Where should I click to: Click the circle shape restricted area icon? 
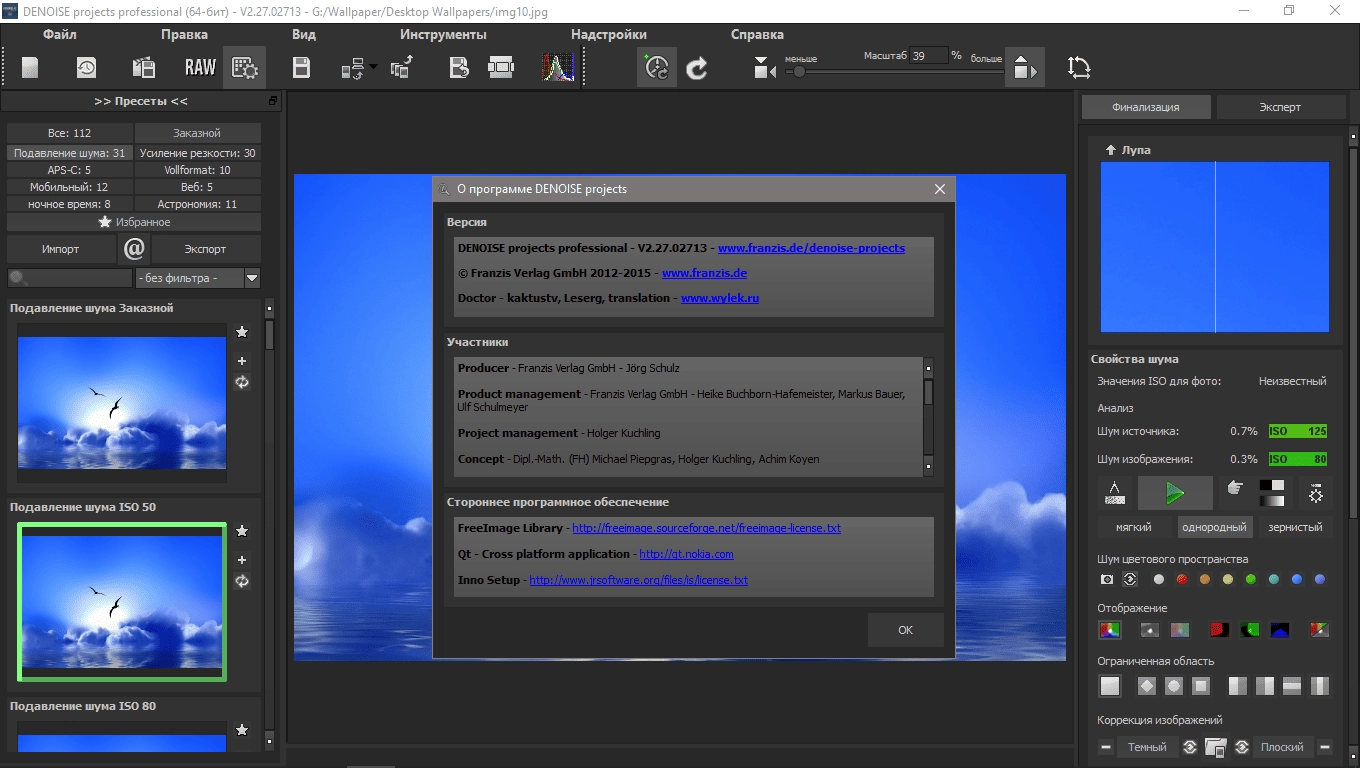click(1174, 686)
